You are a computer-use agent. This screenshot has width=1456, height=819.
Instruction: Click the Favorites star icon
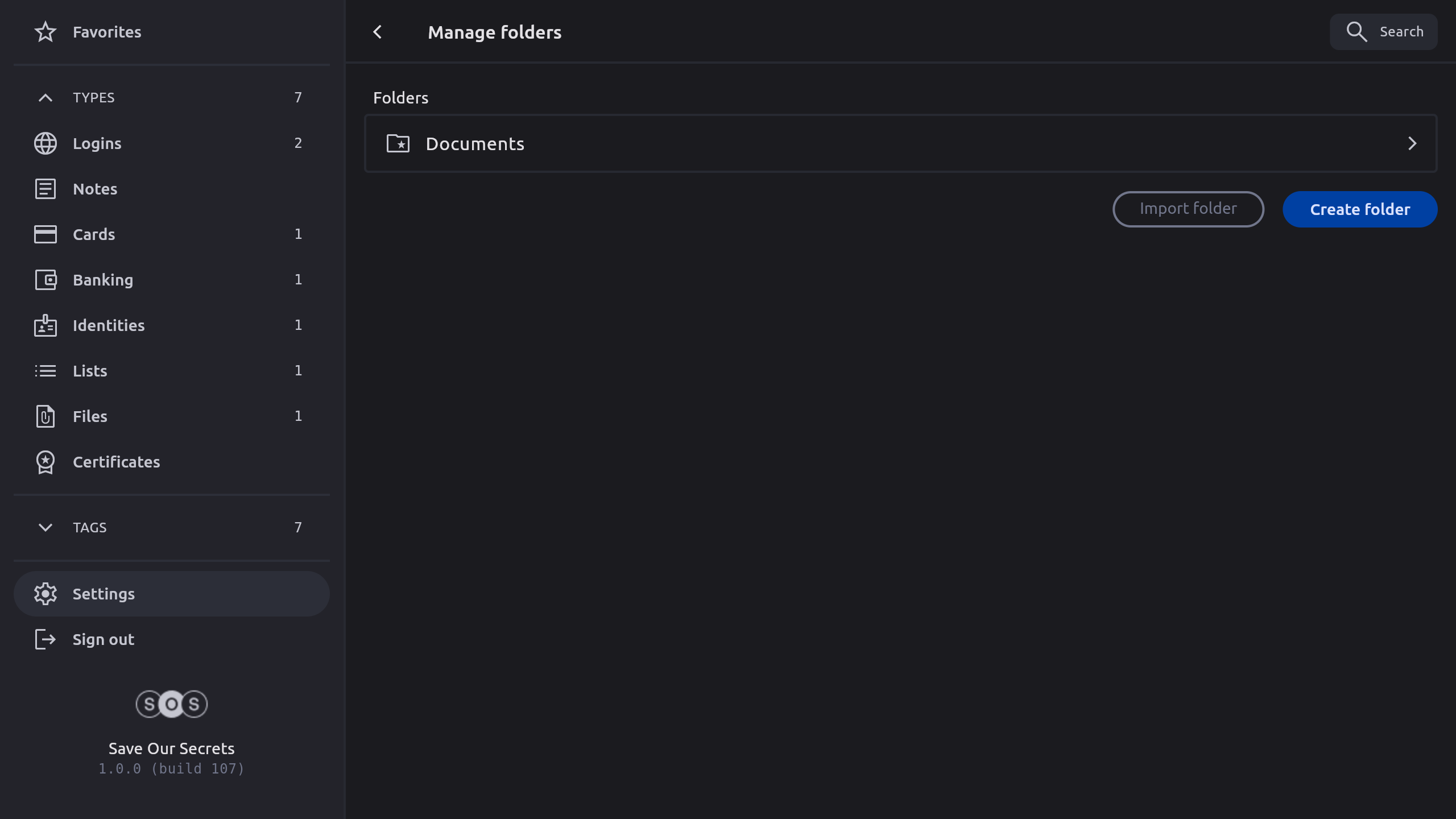coord(45,32)
